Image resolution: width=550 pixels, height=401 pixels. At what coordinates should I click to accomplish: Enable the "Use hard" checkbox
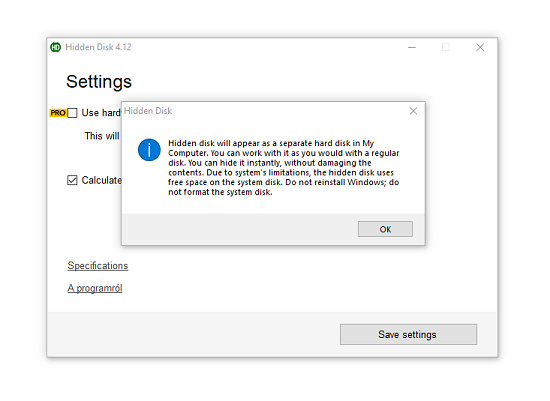pos(72,113)
